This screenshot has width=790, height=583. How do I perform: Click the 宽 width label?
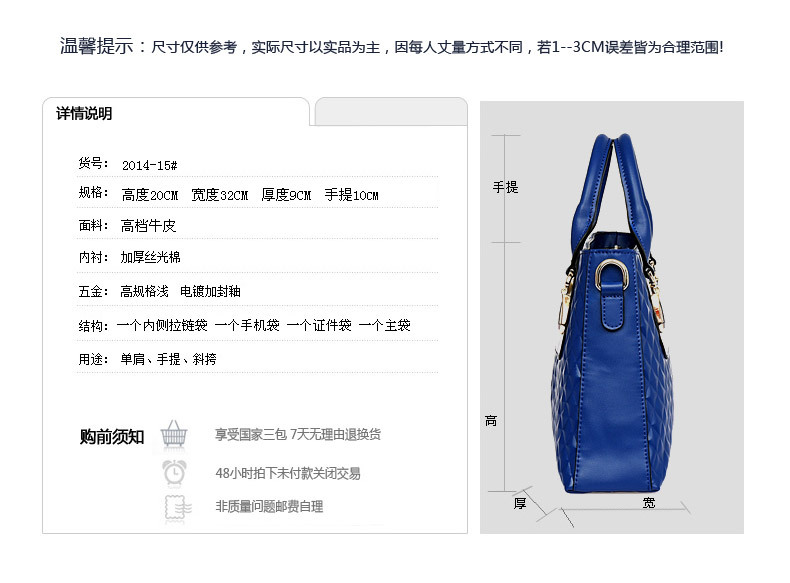tap(649, 502)
